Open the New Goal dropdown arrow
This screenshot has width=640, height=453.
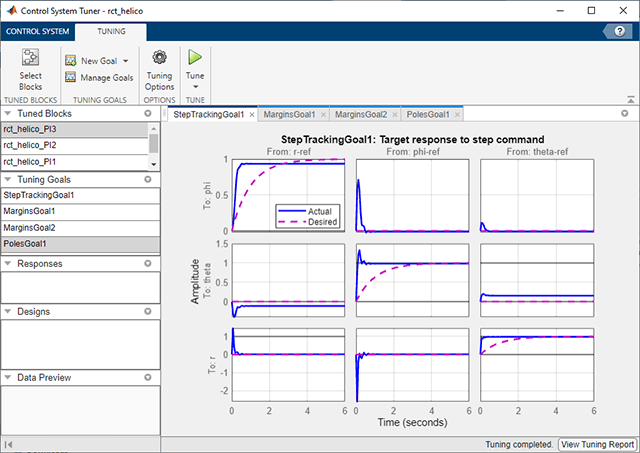click(126, 61)
